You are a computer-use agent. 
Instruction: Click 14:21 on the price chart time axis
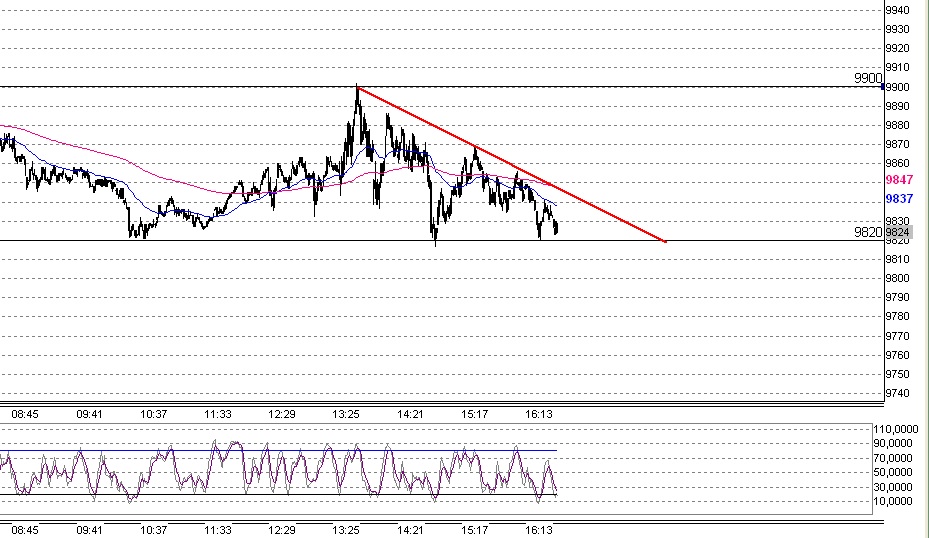coord(410,414)
